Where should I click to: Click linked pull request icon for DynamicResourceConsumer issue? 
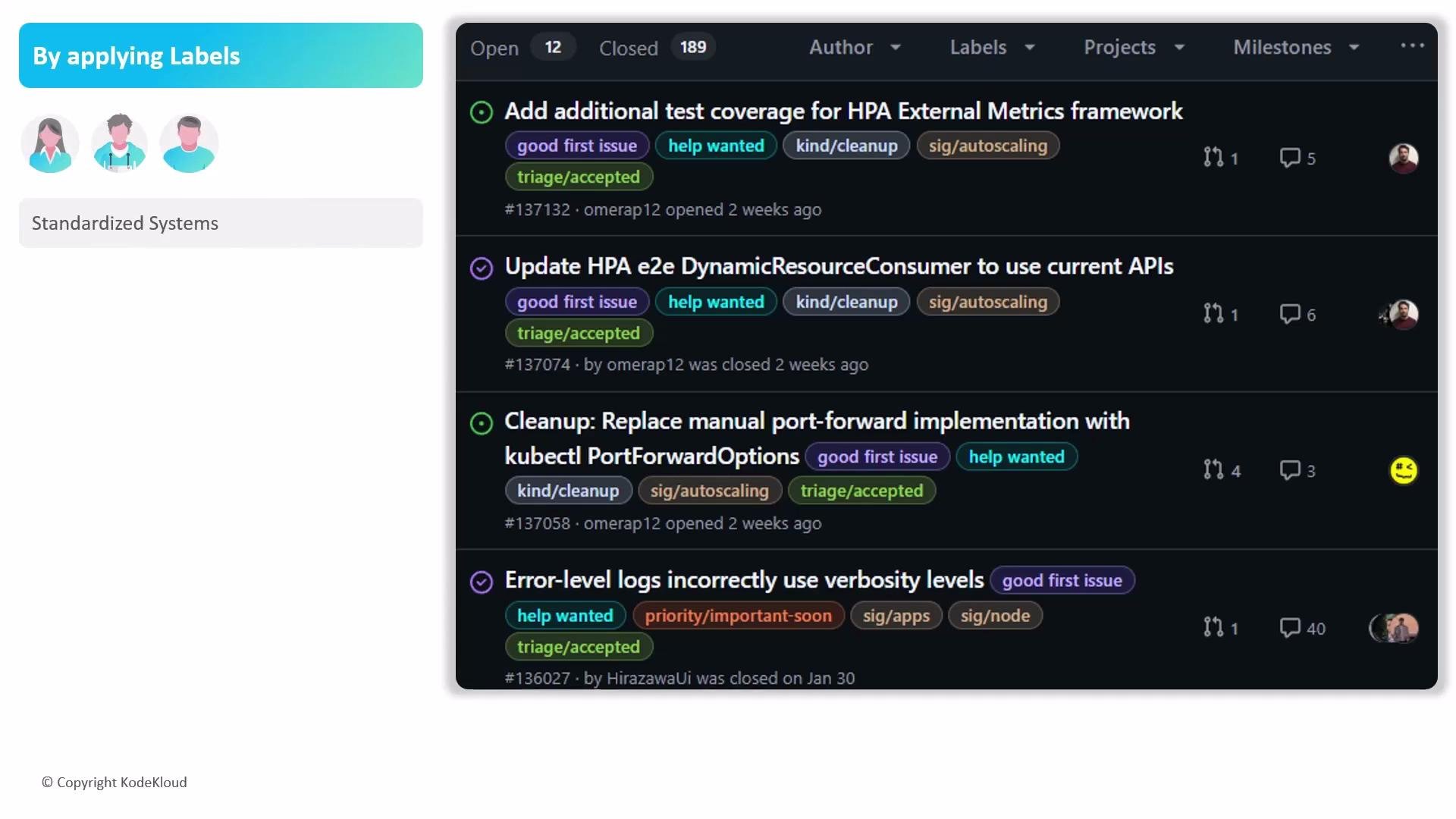point(1213,313)
